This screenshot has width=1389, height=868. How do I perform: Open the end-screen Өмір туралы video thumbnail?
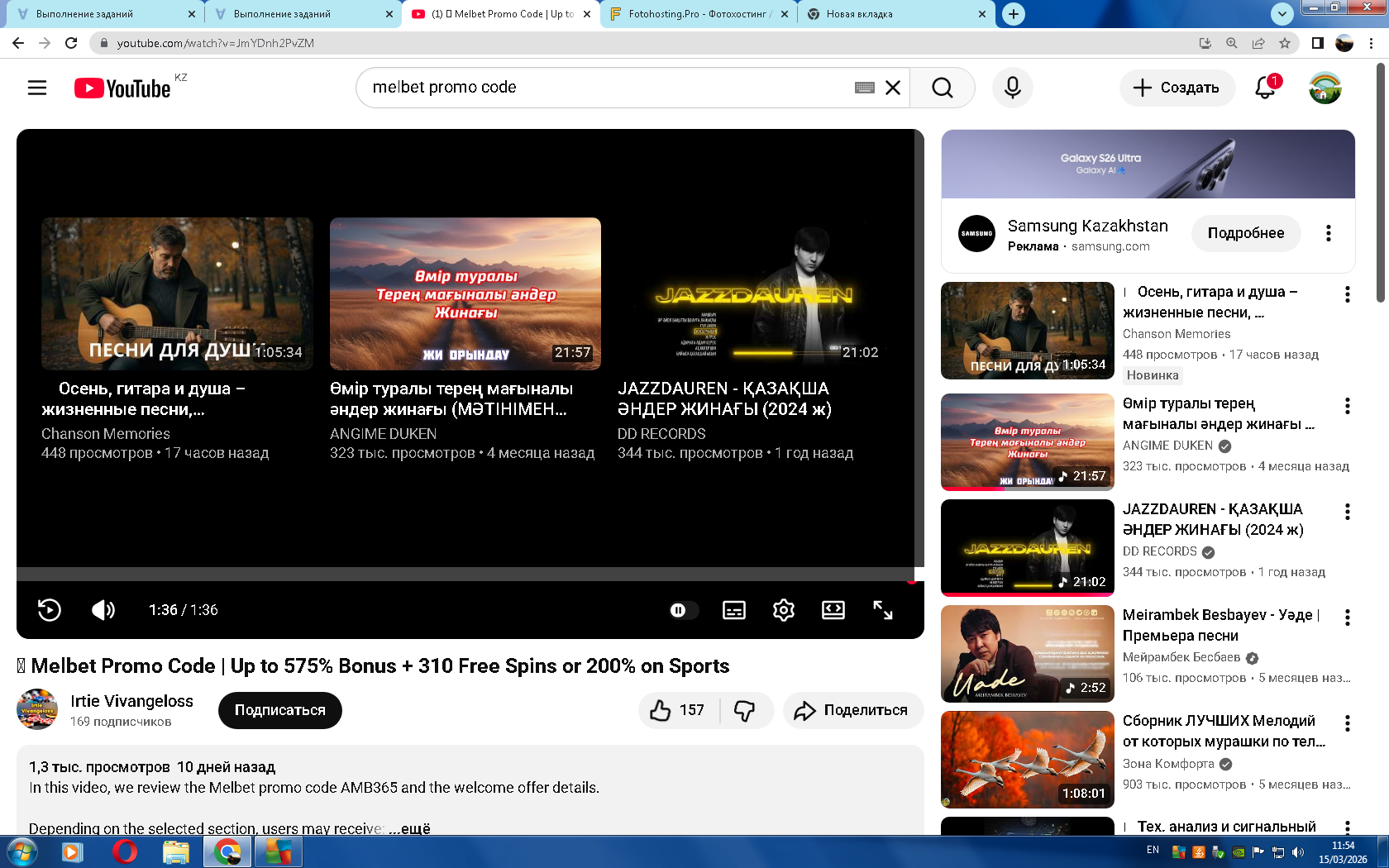[x=465, y=293]
